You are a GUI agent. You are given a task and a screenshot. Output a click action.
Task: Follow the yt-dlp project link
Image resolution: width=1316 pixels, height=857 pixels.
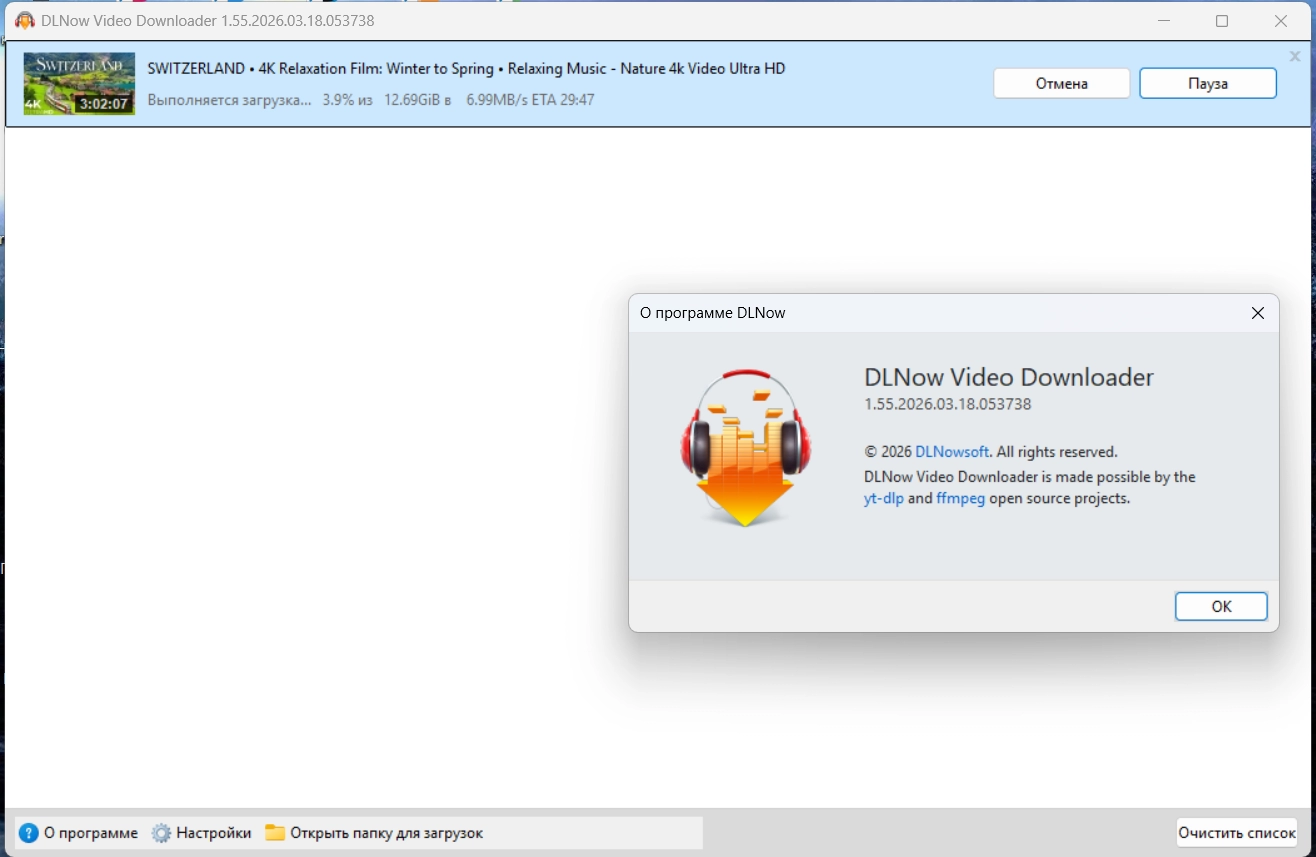[x=884, y=498]
